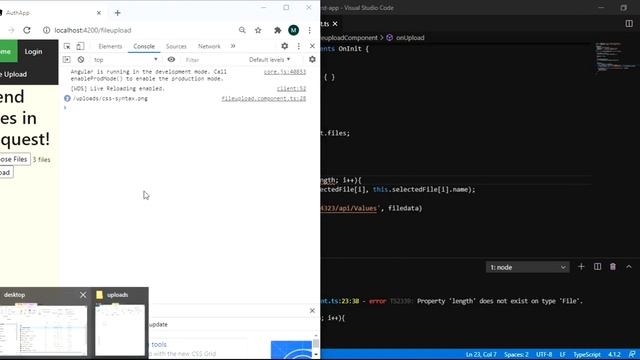Select the /uploads/css-syntax.png log message

pos(110,98)
